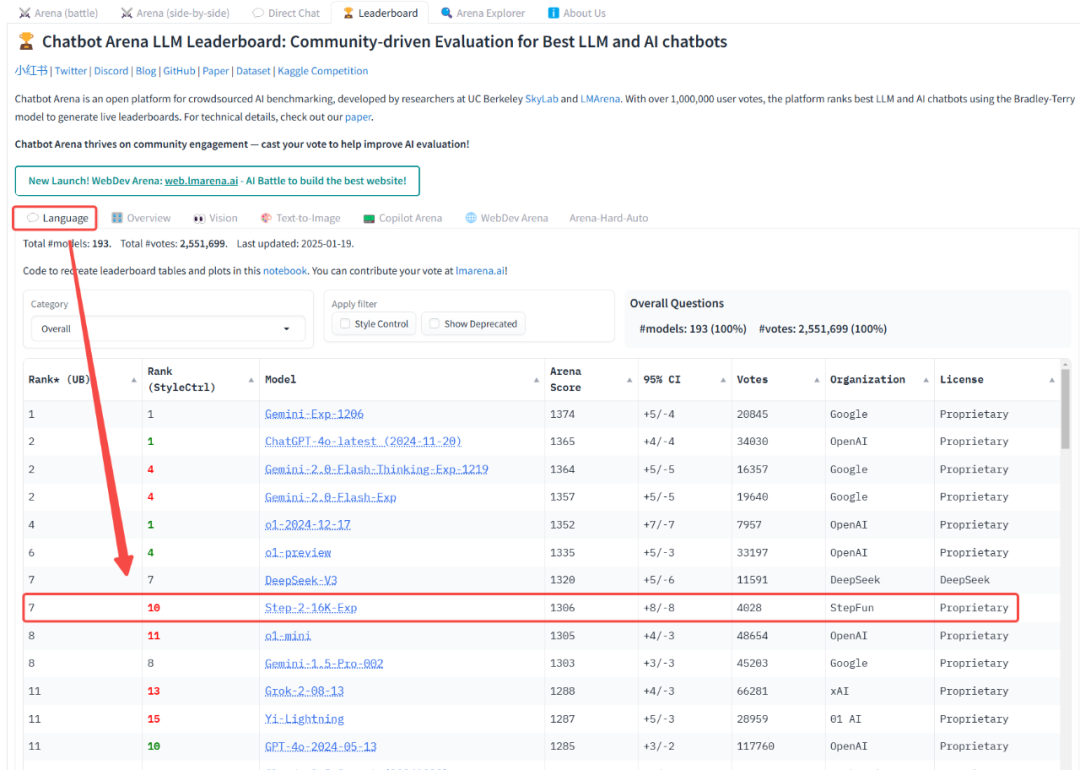Open the Step-2-16K-Exp model link
This screenshot has height=770, width=1080.
click(x=310, y=608)
